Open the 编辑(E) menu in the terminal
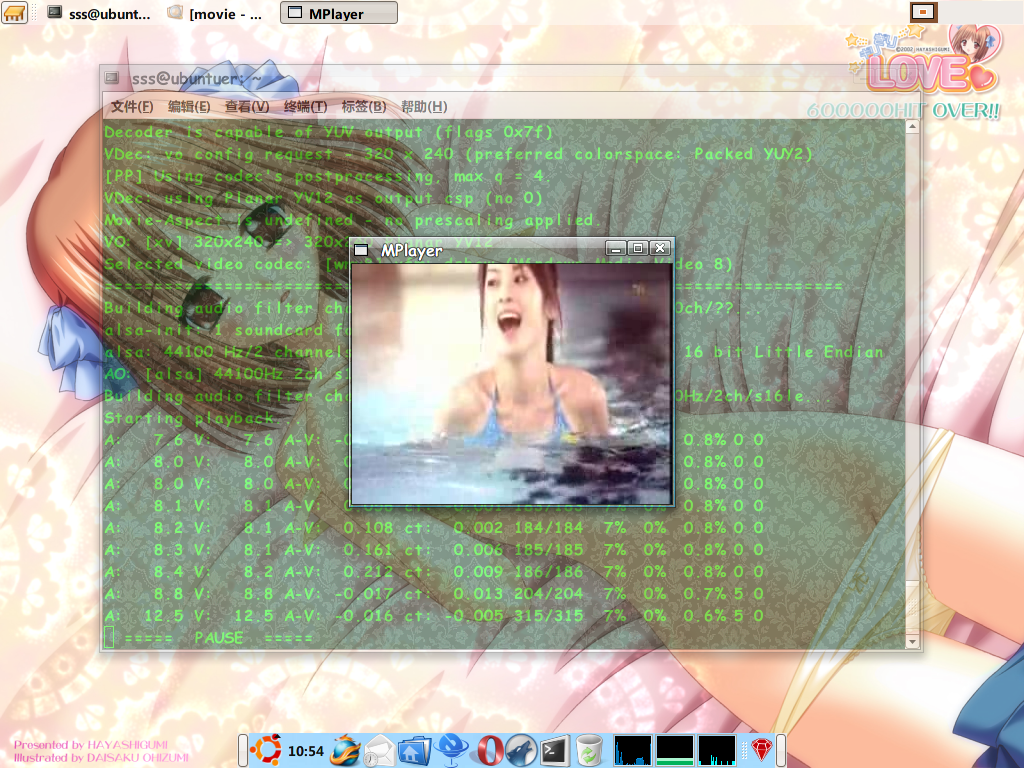1024x768 pixels. pos(189,106)
